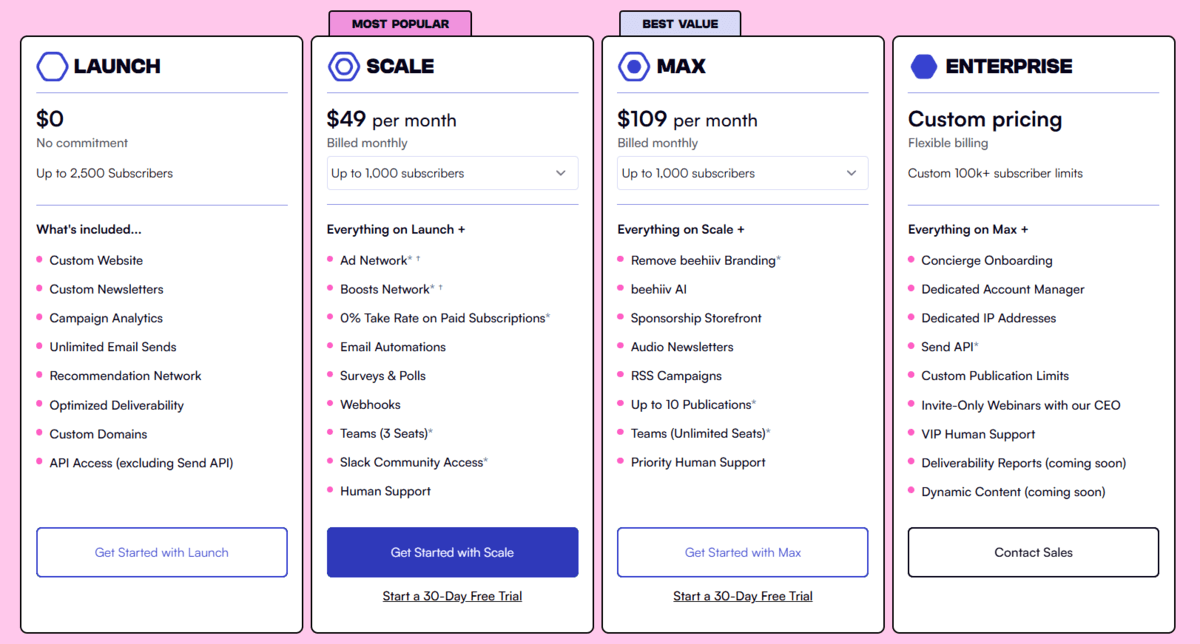Viewport: 1200px width, 644px height.
Task: Click Get Started with Max
Action: (742, 552)
